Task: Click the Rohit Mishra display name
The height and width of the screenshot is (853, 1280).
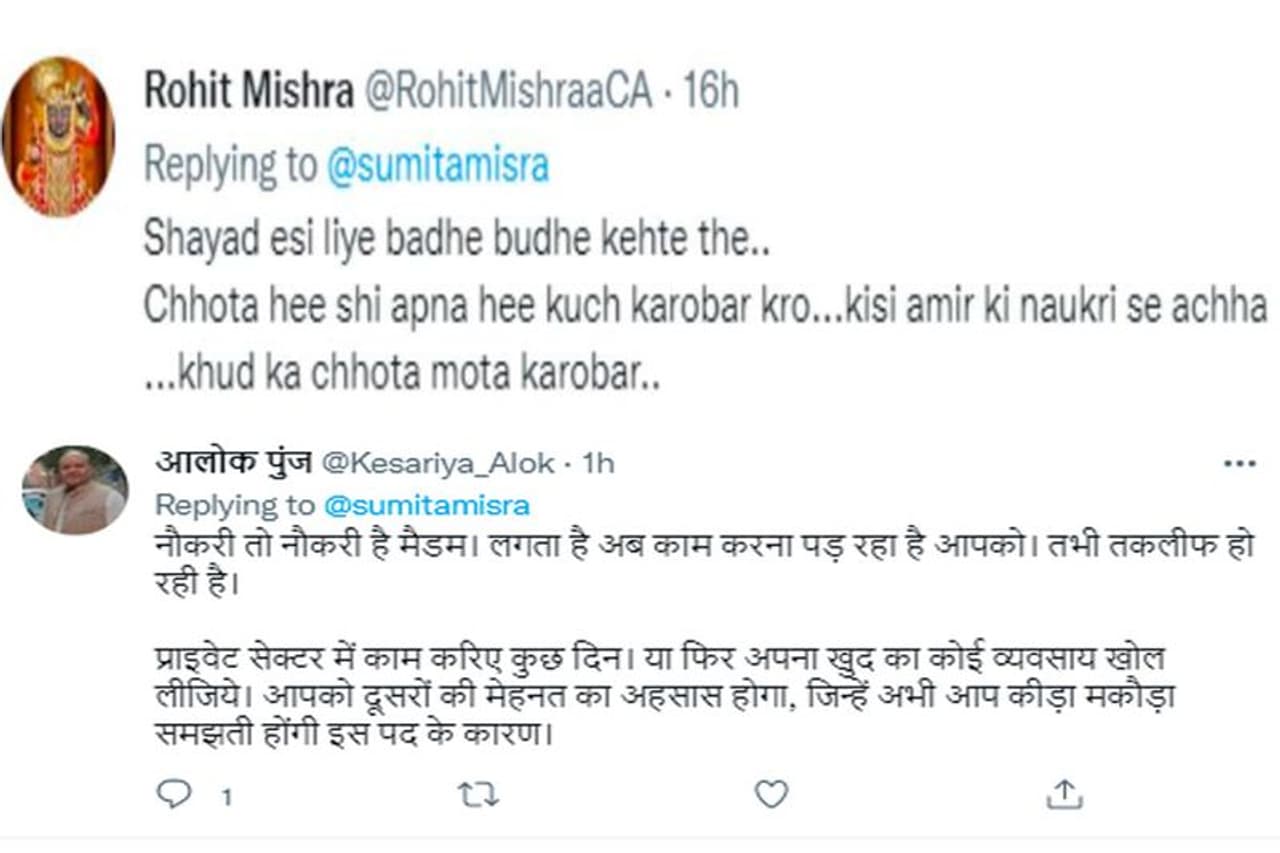Action: click(248, 91)
